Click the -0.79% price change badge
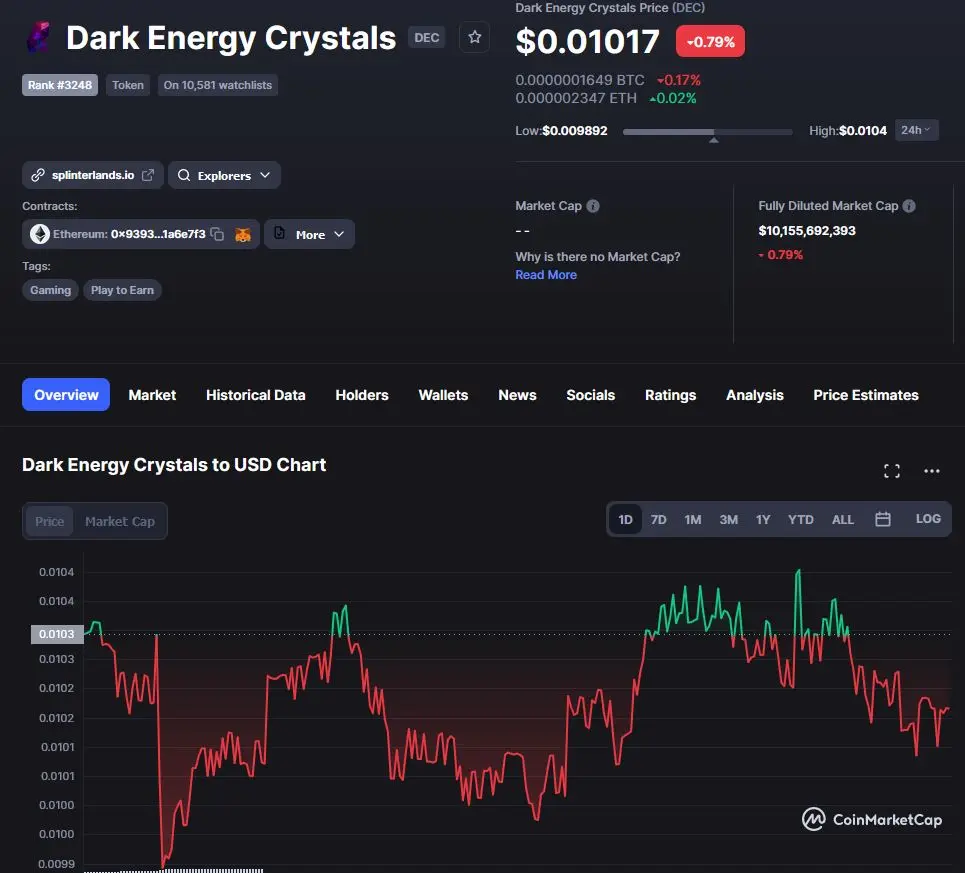The image size is (965, 873). tap(710, 41)
